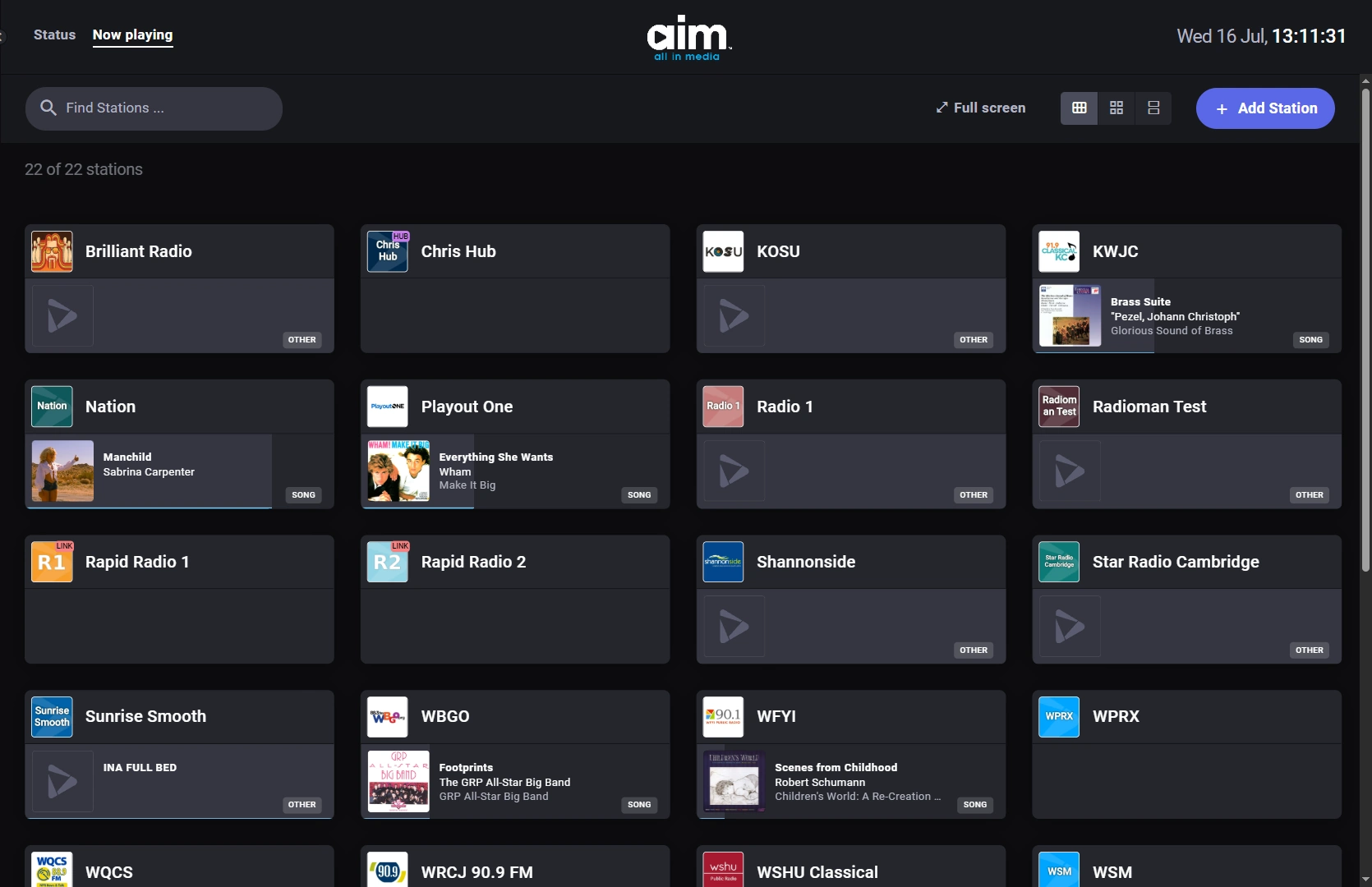The image size is (1372, 887).
Task: Click the WSHU Classical station logo
Action: (x=724, y=870)
